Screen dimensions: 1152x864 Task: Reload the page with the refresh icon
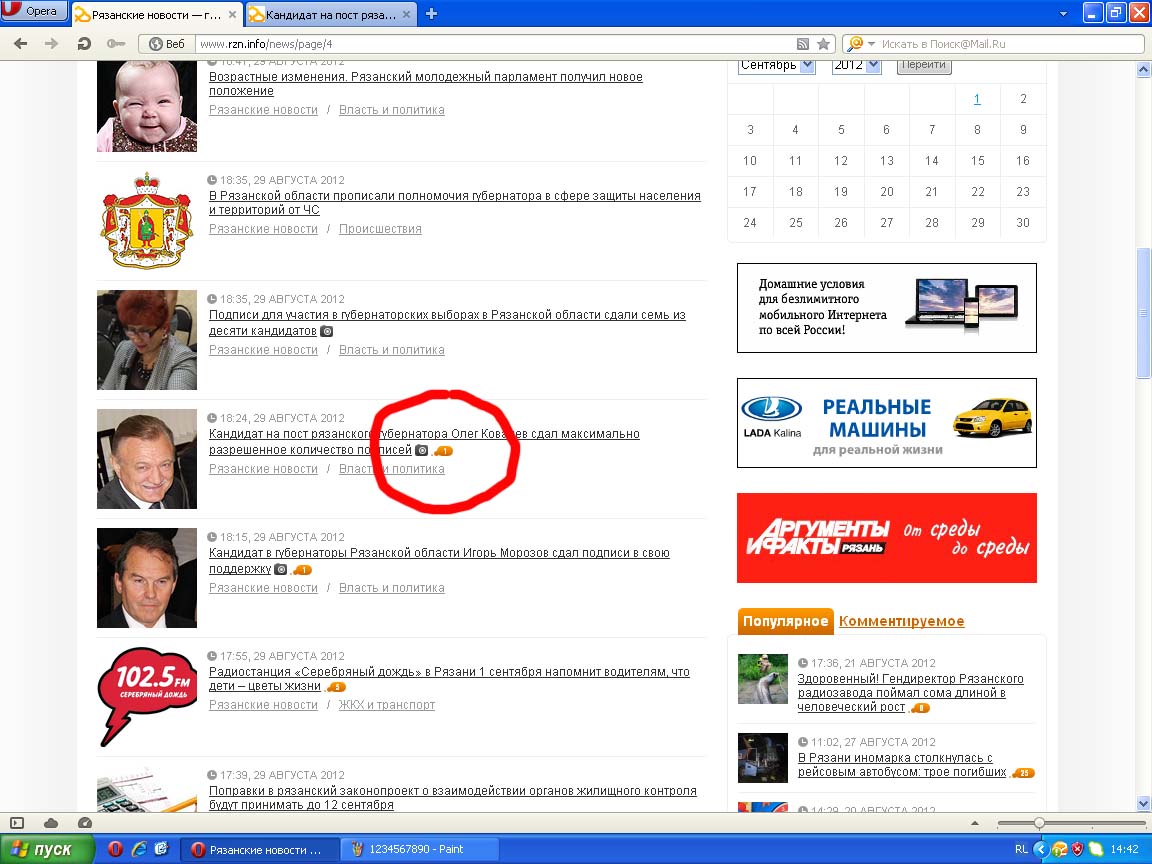click(x=84, y=44)
